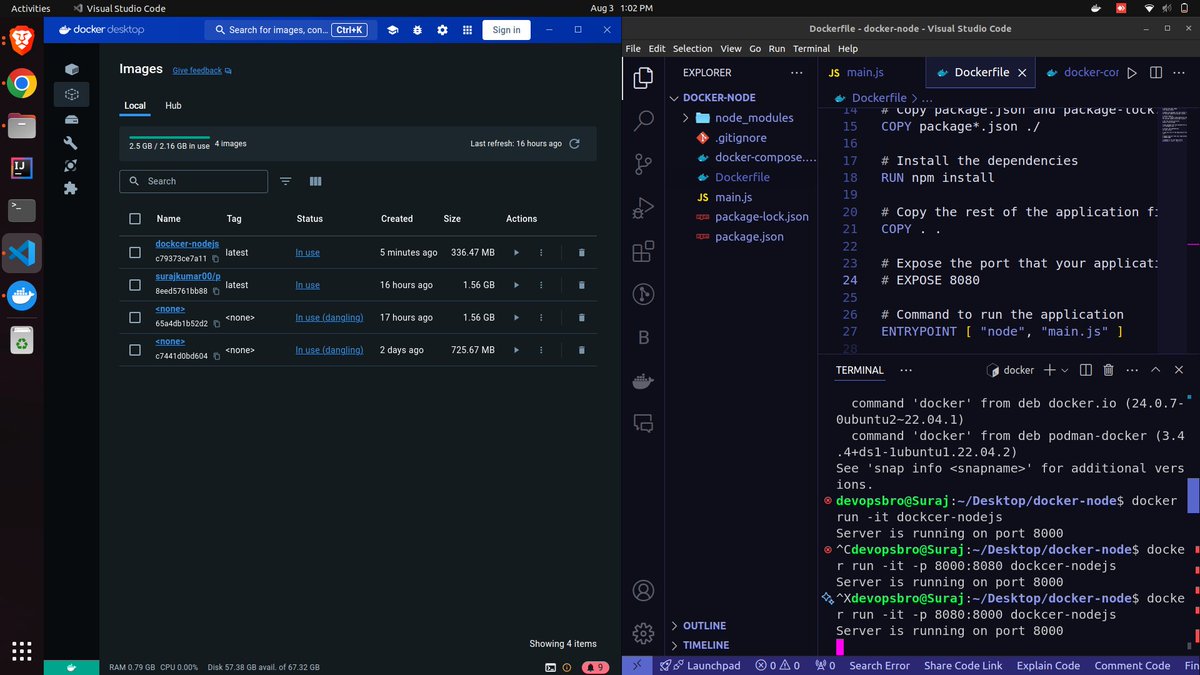Click the Docker images Search field

click(194, 181)
